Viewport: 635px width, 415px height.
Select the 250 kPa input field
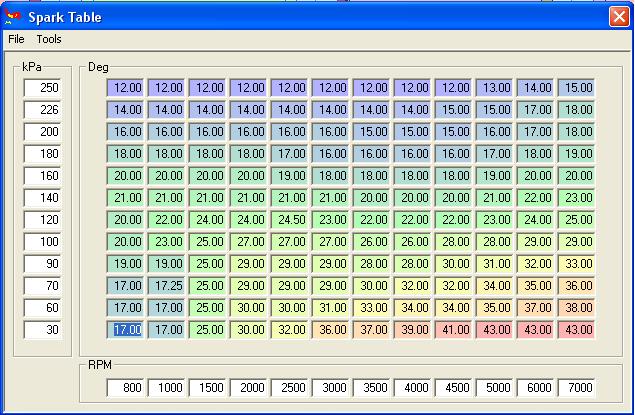point(42,88)
